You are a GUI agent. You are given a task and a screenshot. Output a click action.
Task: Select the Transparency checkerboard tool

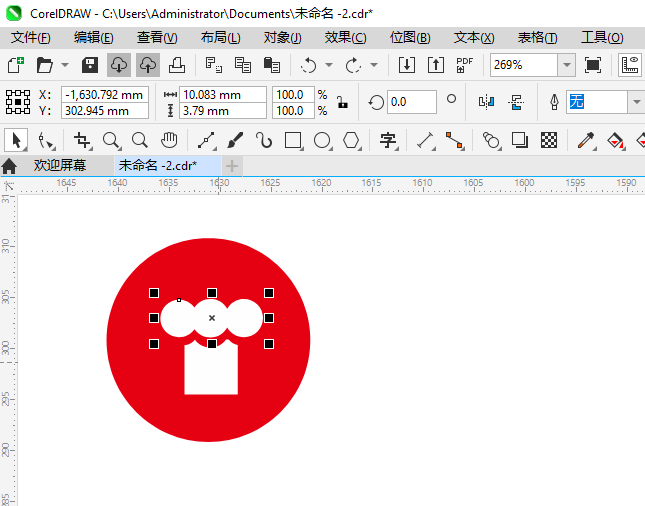coord(549,141)
